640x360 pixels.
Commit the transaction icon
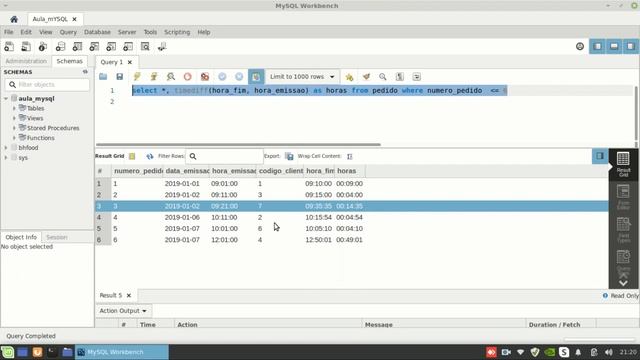pyautogui.click(x=222, y=77)
